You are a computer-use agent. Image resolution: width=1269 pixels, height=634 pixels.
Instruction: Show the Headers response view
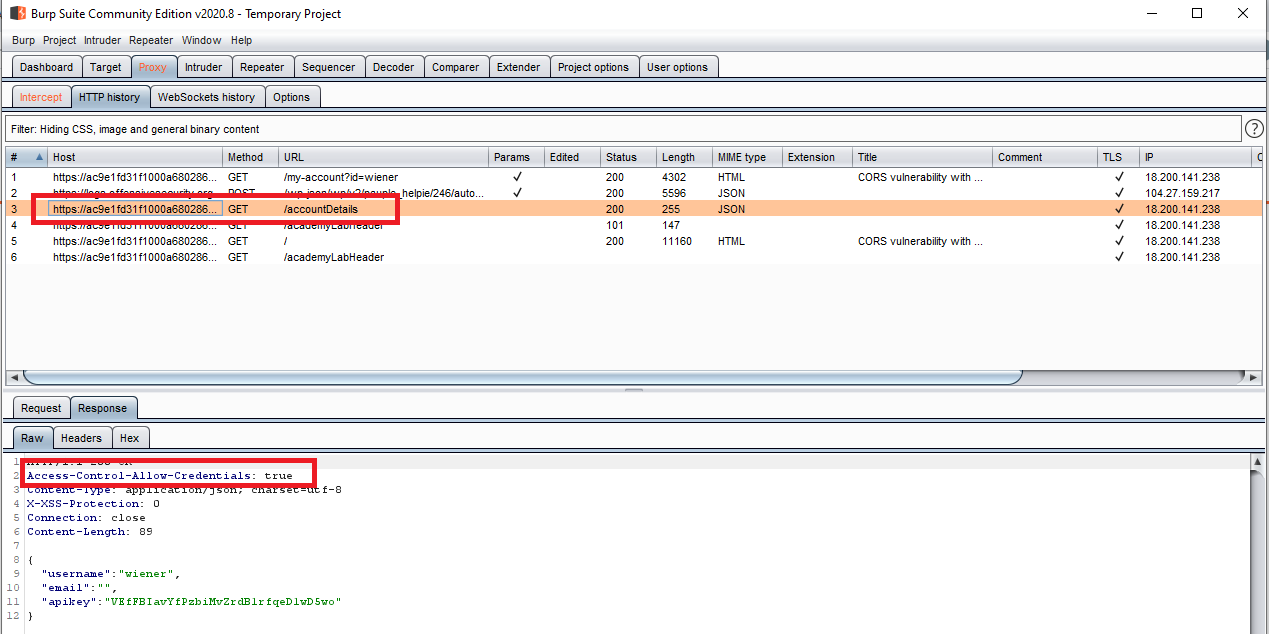point(81,438)
